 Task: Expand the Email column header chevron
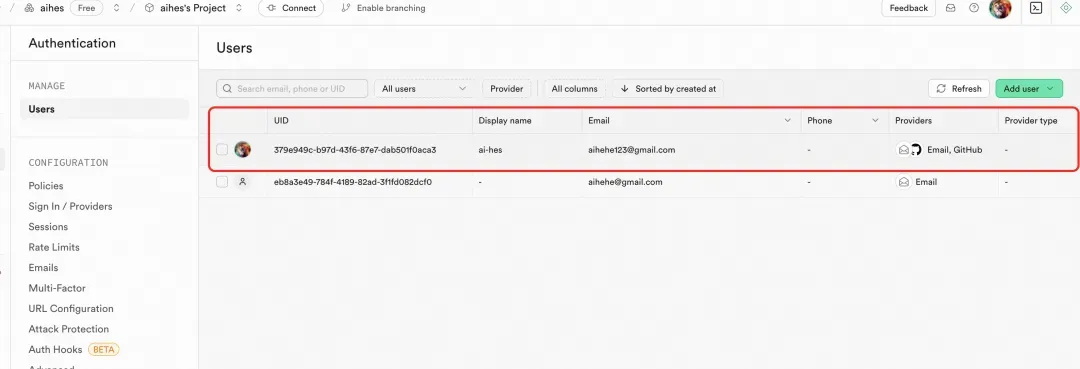[x=788, y=120]
